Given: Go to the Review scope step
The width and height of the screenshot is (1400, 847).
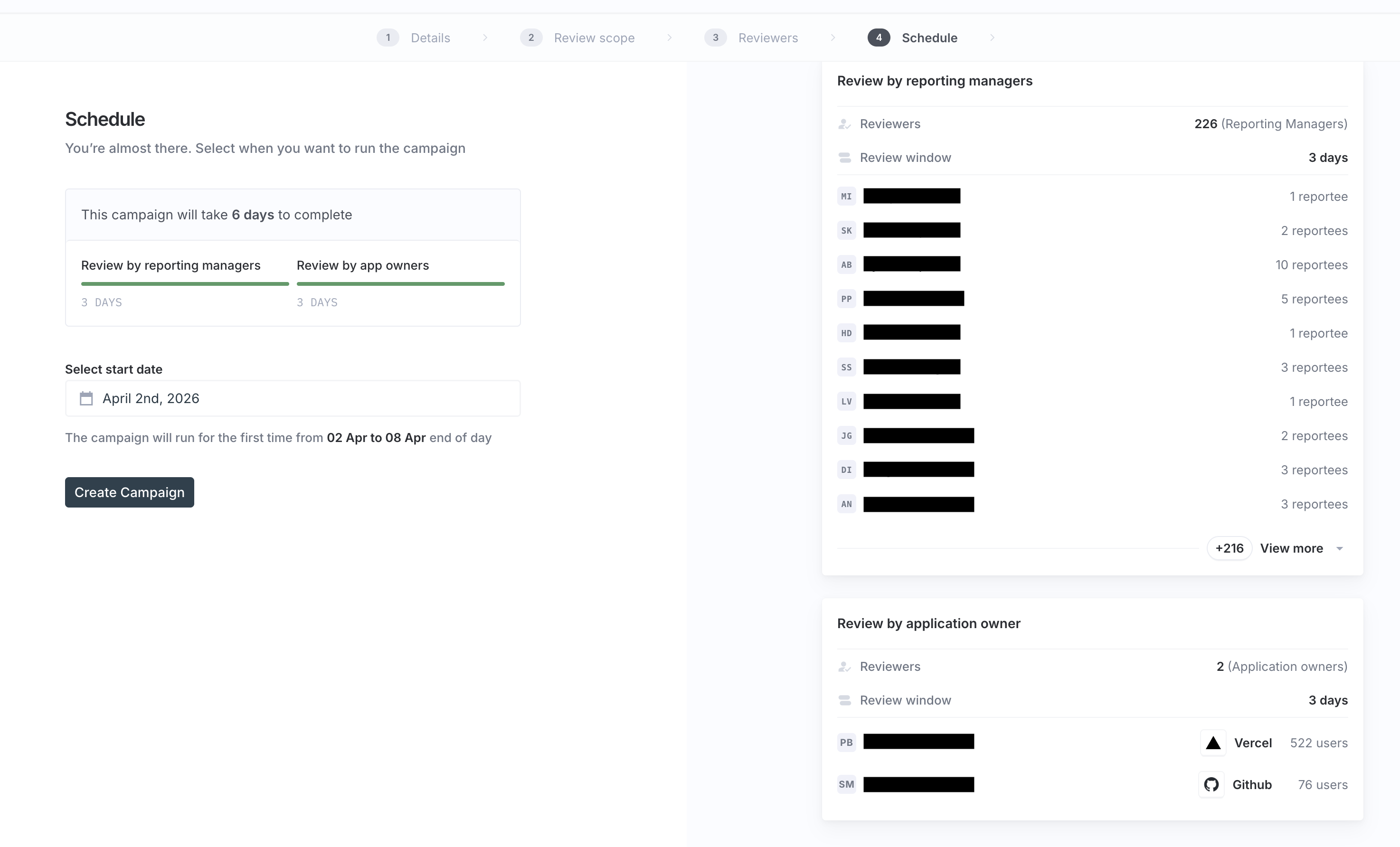Looking at the screenshot, I should [x=594, y=38].
